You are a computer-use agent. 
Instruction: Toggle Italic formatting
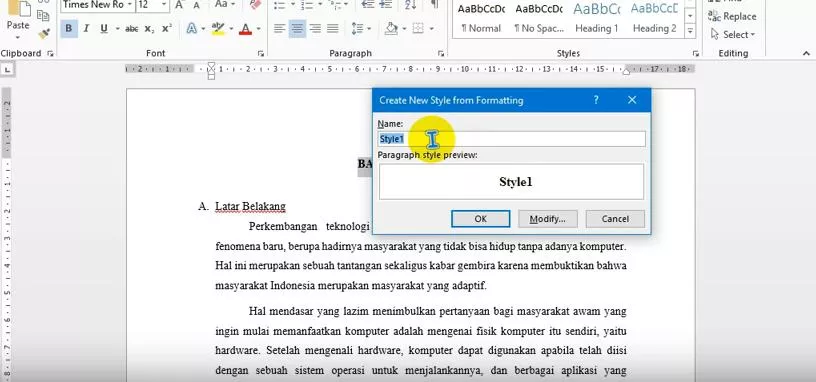pos(86,29)
